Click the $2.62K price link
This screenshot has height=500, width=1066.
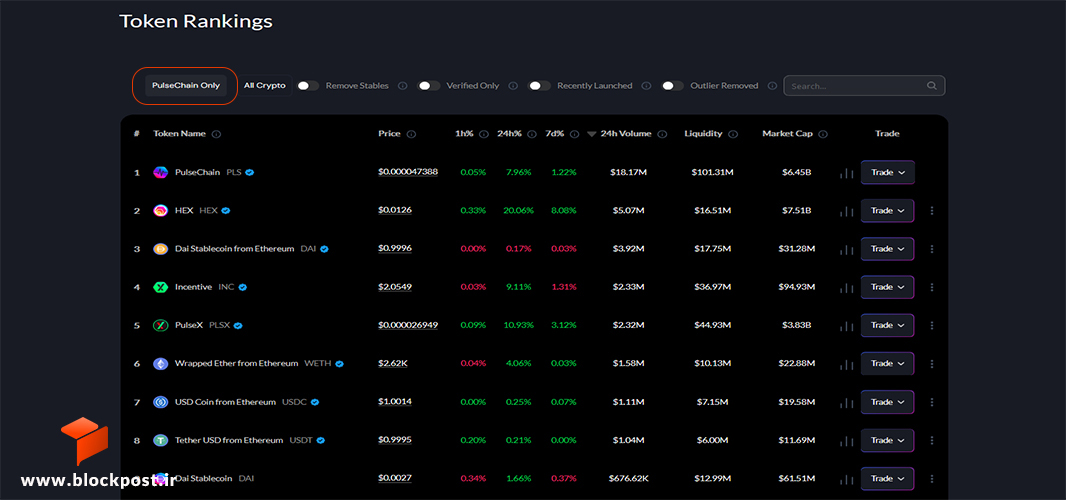[393, 364]
